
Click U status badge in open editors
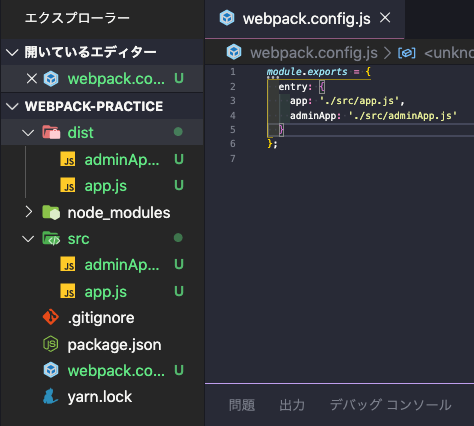tap(179, 79)
